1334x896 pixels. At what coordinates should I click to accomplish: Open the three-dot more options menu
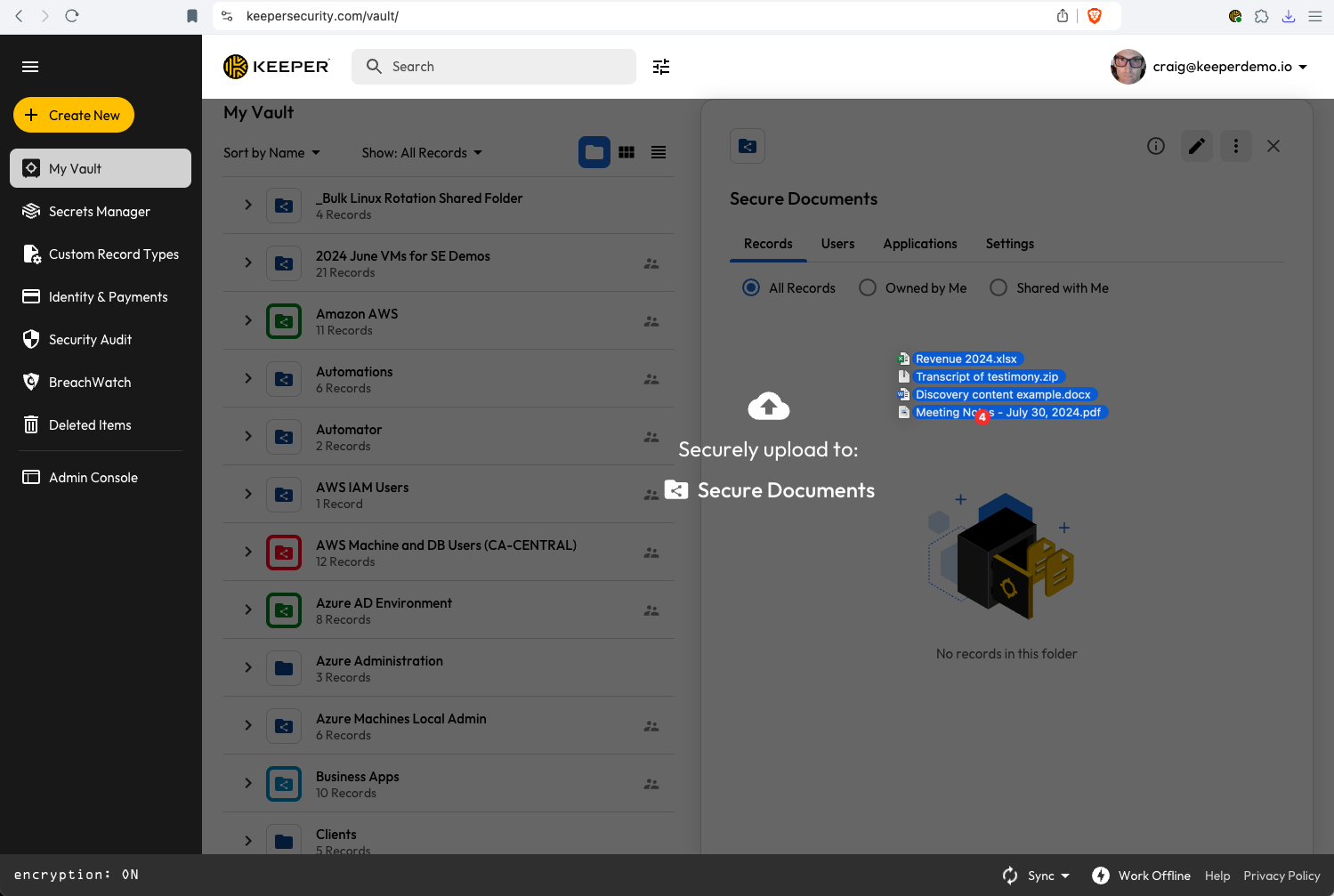(x=1235, y=146)
